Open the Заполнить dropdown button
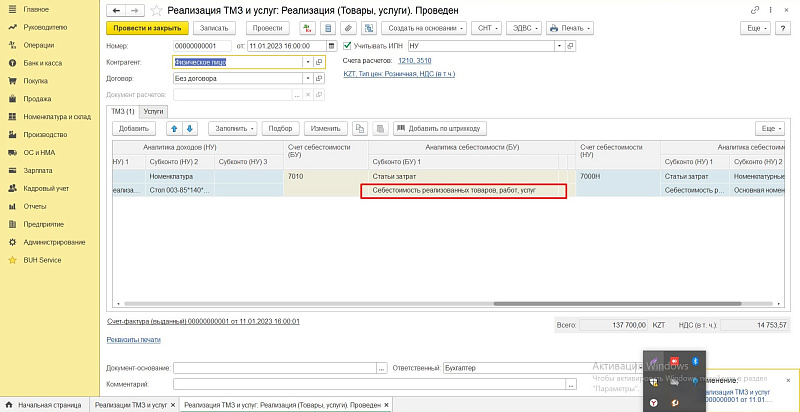800x412 pixels. (x=235, y=128)
